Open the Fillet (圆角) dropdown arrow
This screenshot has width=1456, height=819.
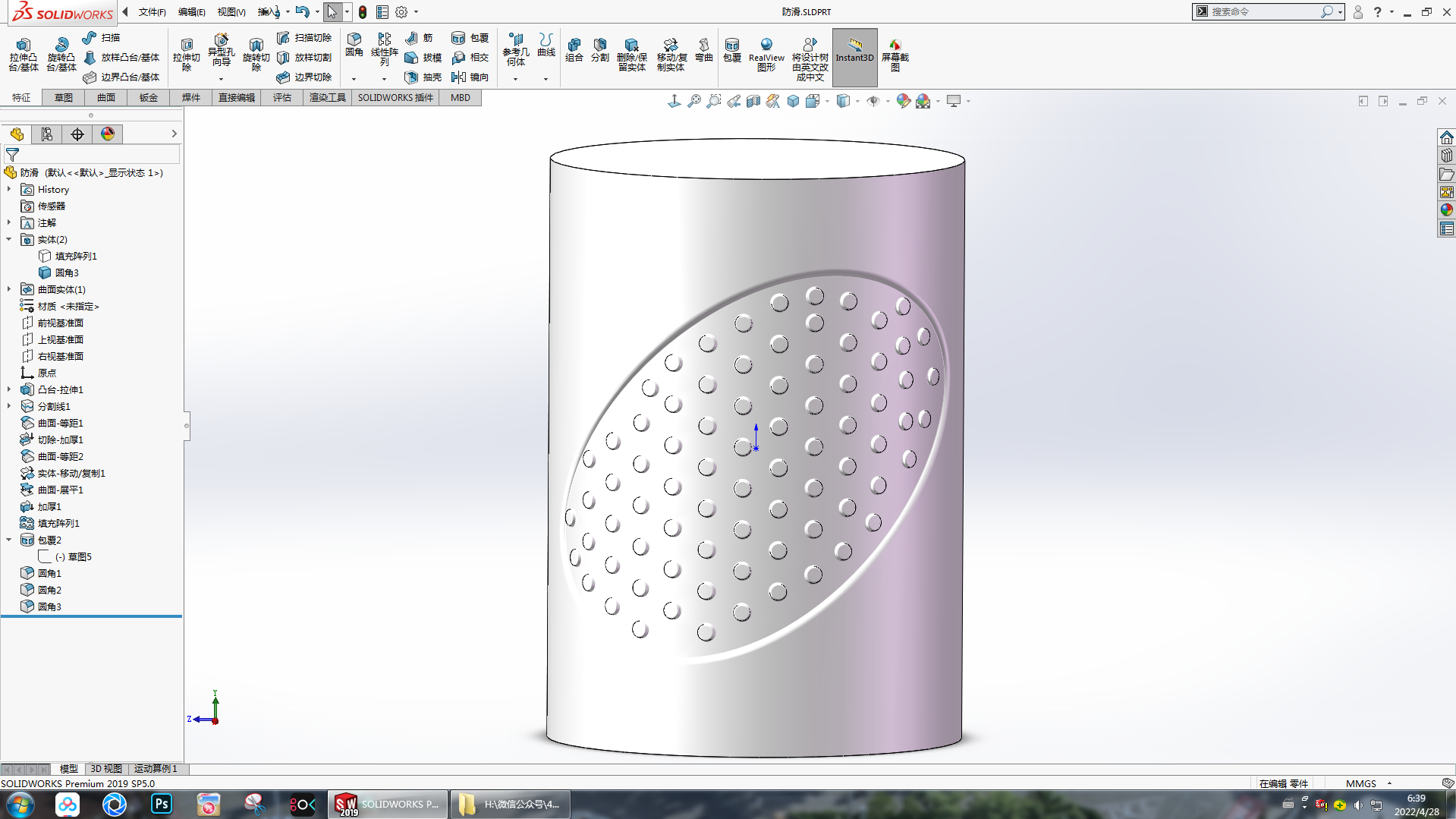(x=354, y=79)
